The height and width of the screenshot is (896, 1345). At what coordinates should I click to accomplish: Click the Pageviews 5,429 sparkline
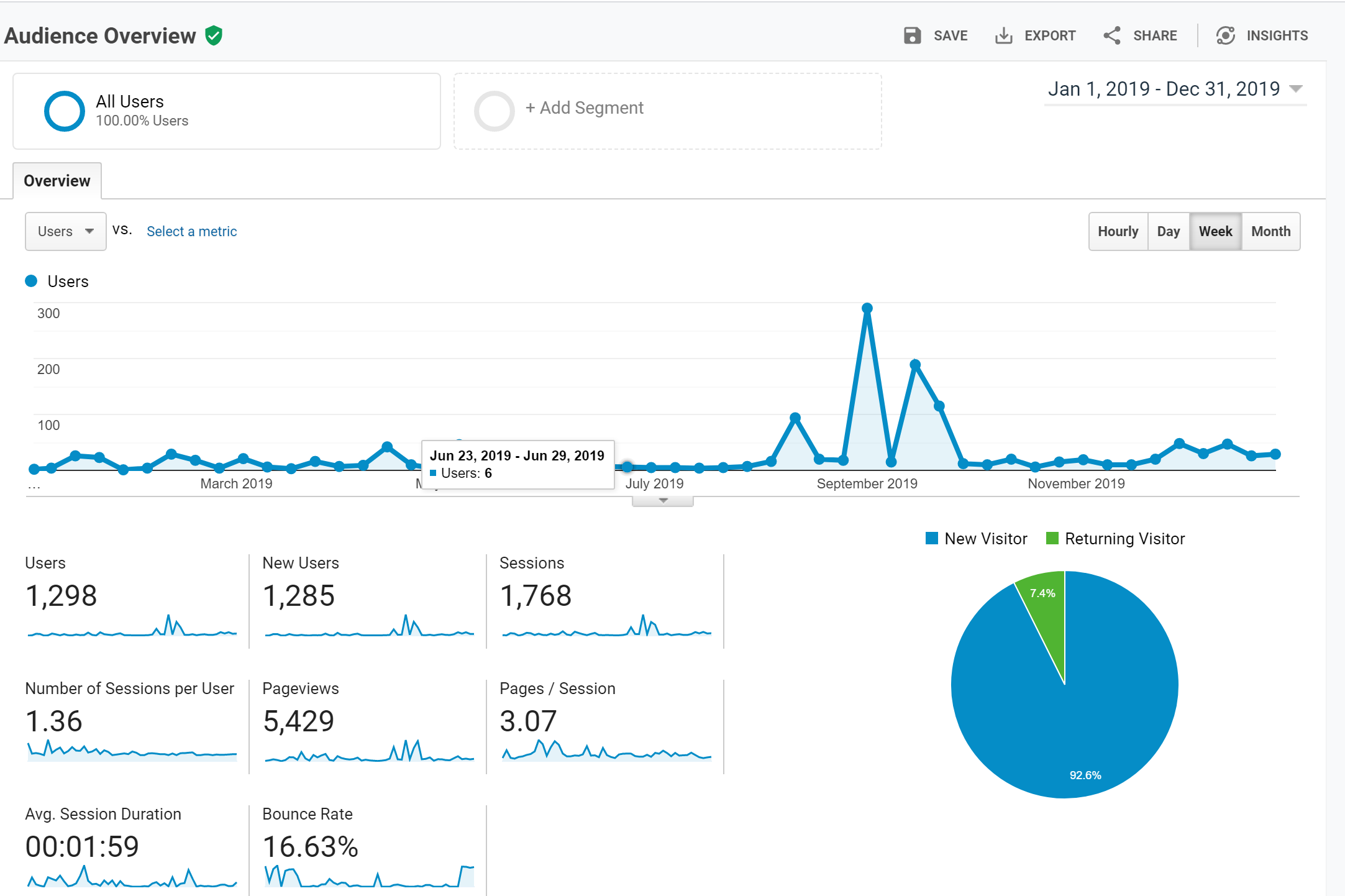pos(370,751)
